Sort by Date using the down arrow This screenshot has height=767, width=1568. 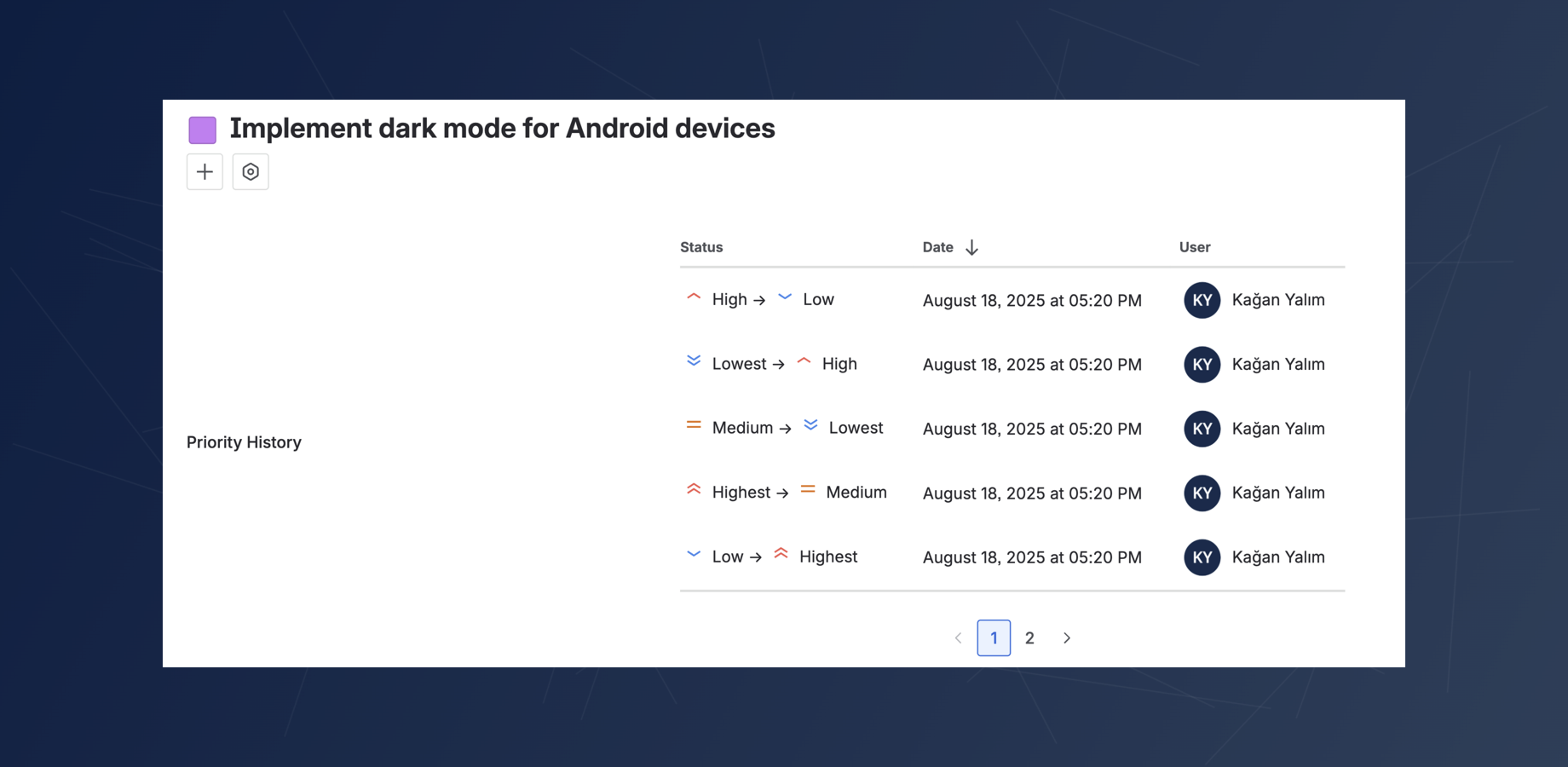pyautogui.click(x=971, y=247)
